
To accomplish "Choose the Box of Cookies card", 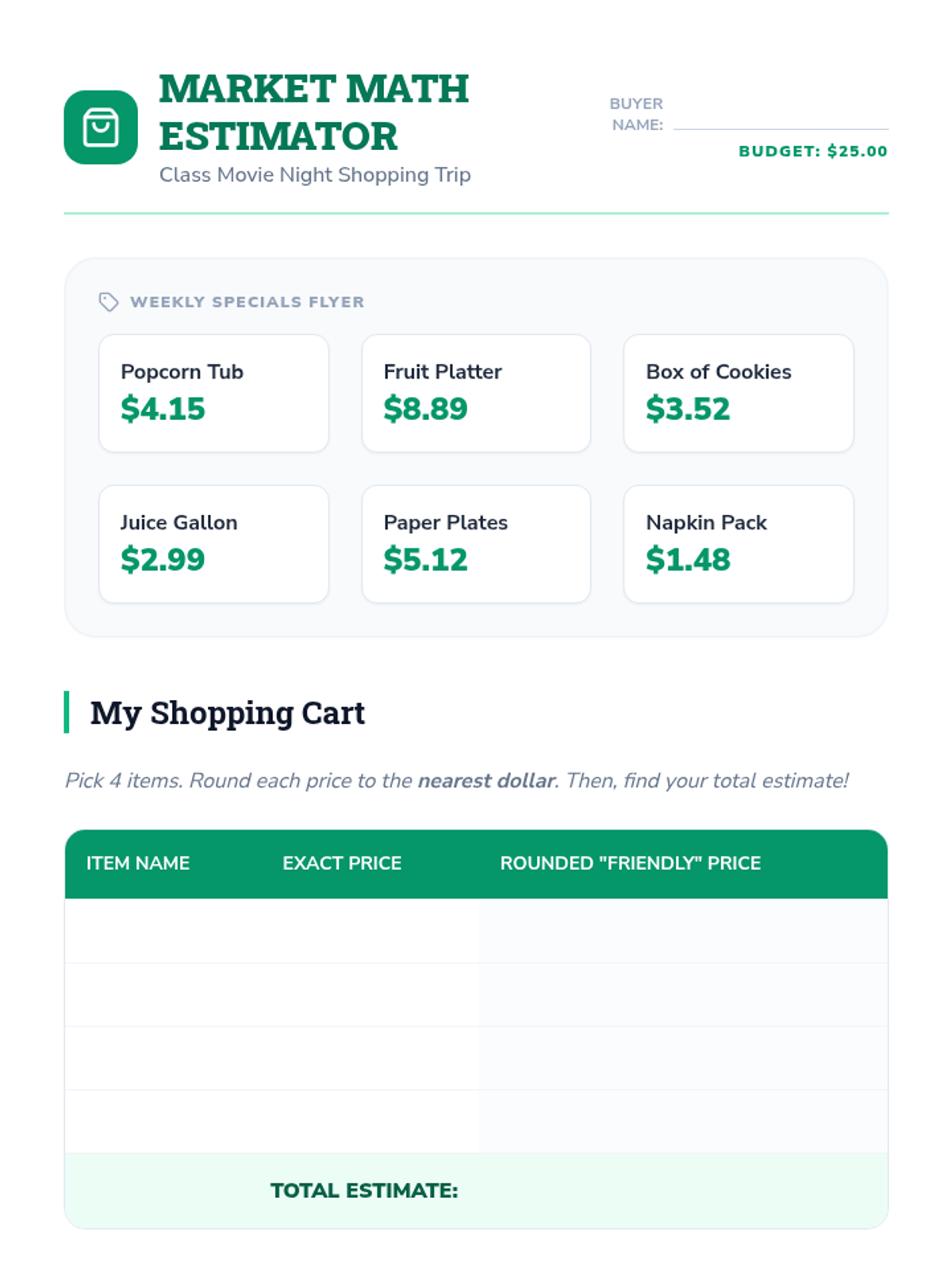I will (739, 393).
